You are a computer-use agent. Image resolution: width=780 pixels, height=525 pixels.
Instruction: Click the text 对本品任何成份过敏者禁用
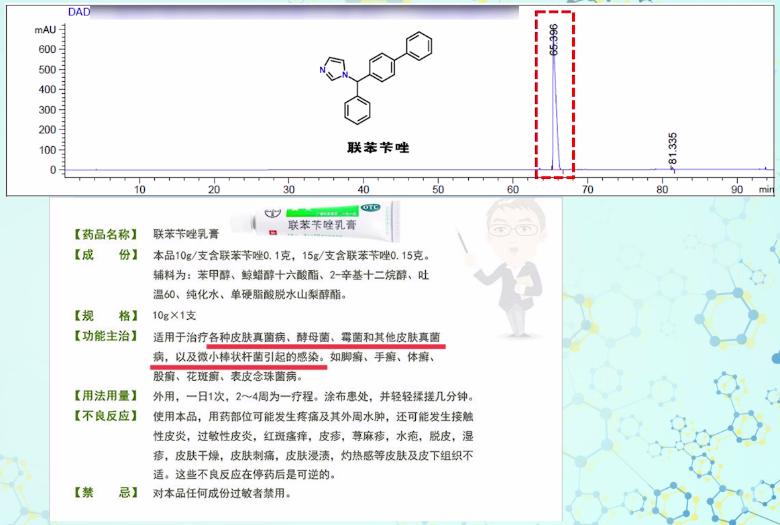tap(222, 493)
